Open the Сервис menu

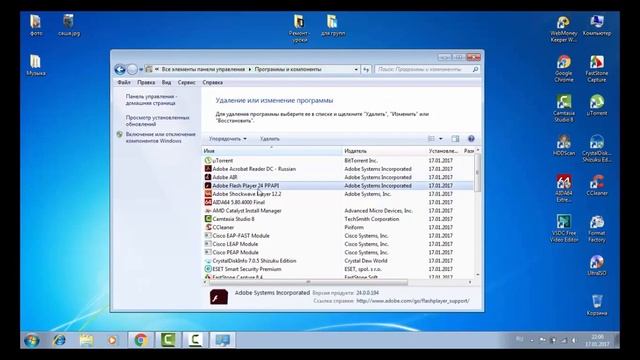coord(187,82)
